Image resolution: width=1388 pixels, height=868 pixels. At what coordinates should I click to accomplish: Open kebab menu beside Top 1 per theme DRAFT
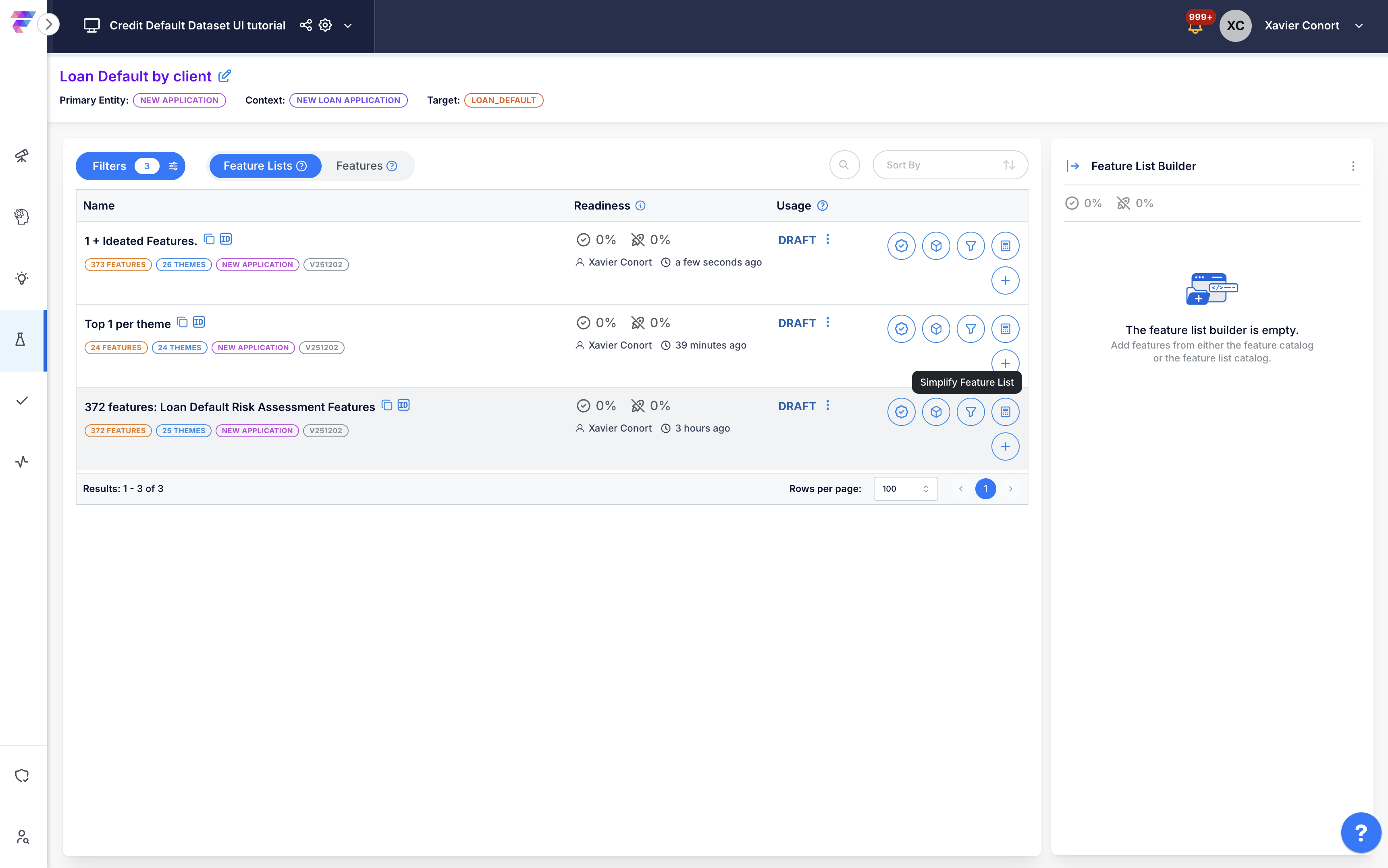pyautogui.click(x=827, y=323)
